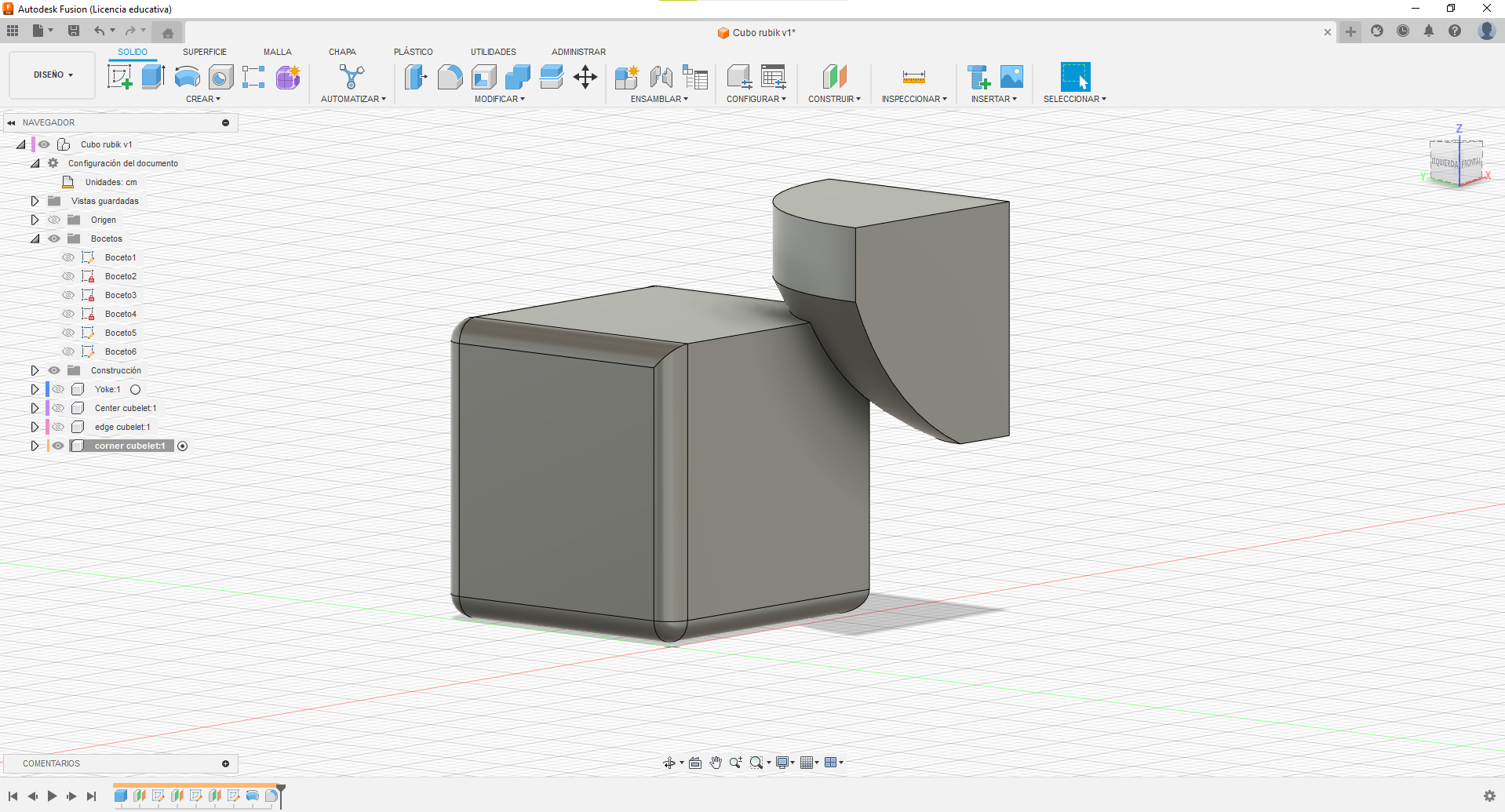Hide the corner cubelet:1 component
This screenshot has width=1505, height=812.
click(58, 446)
